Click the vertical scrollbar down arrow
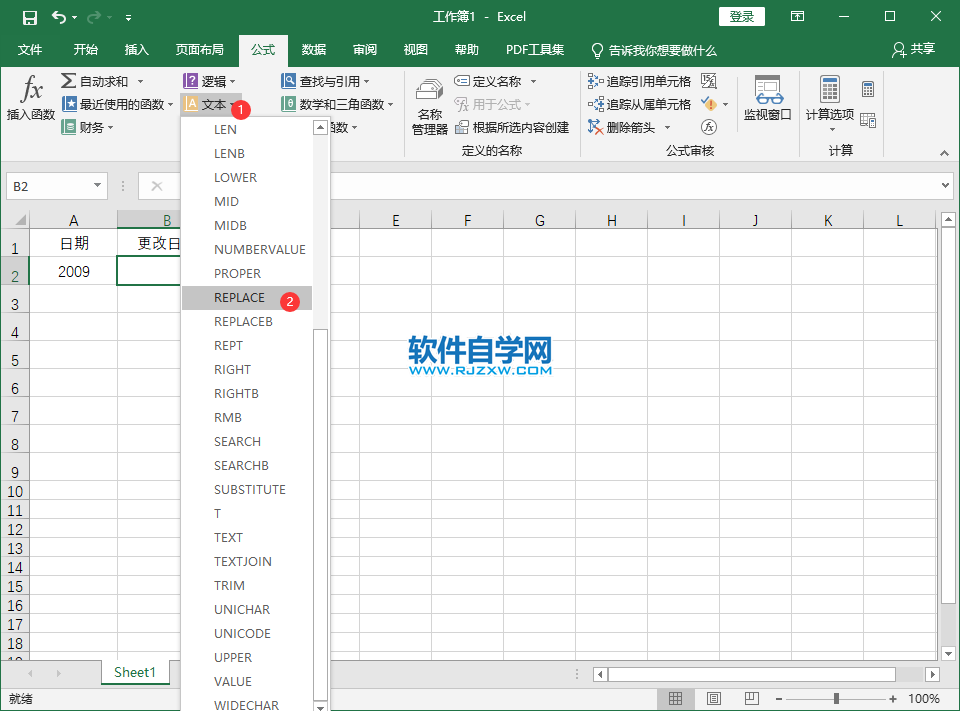Viewport: 960px width, 711px height. (948, 653)
